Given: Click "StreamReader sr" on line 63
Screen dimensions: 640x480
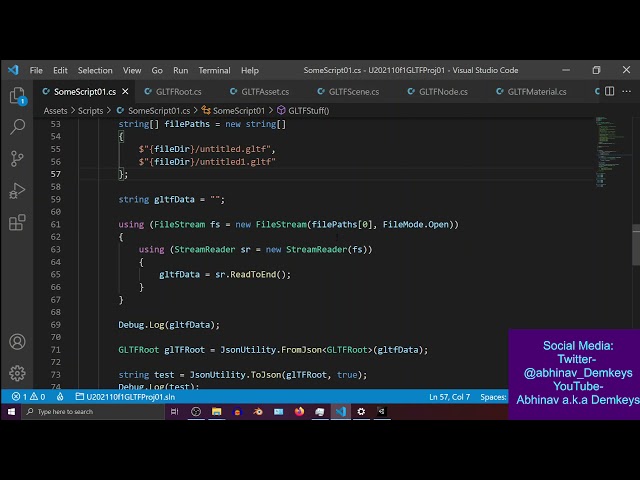Looking at the screenshot, I should tap(212, 249).
